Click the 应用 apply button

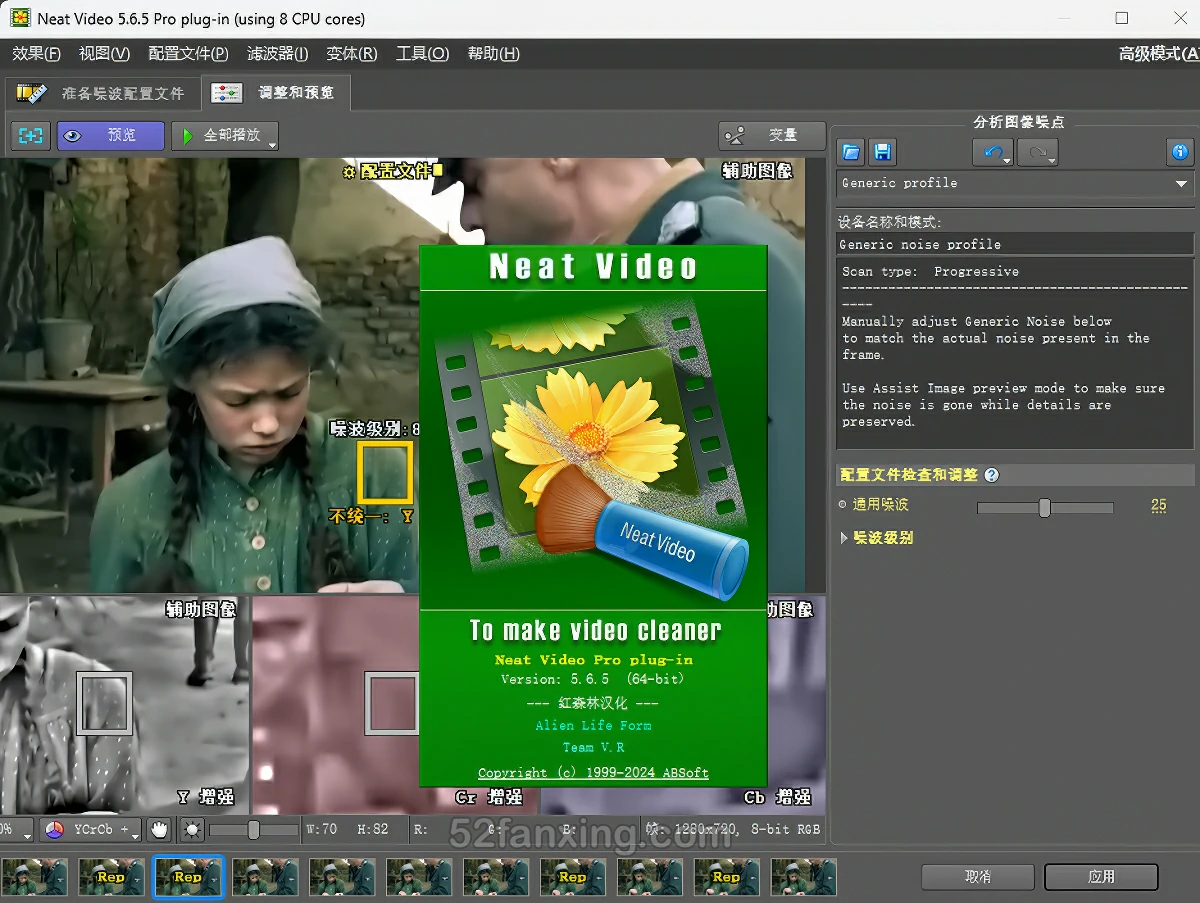[x=1101, y=876]
